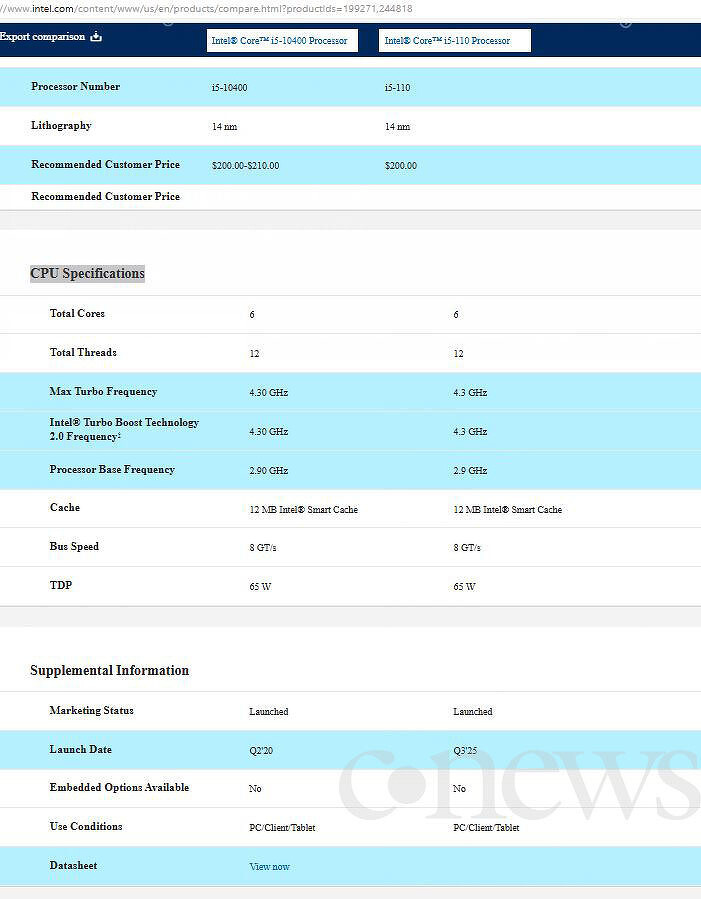This screenshot has height=899, width=701.
Task: Click the TDP row label
Action: point(61,585)
